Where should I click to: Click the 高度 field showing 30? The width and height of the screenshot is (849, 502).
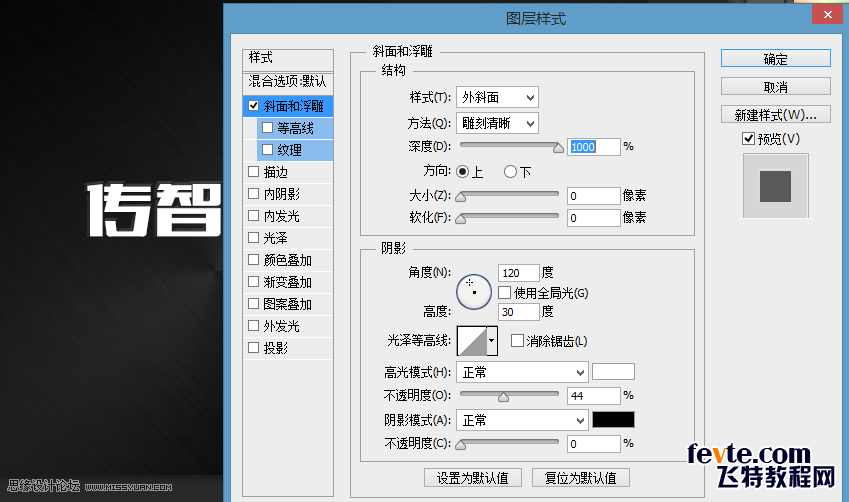click(x=518, y=311)
